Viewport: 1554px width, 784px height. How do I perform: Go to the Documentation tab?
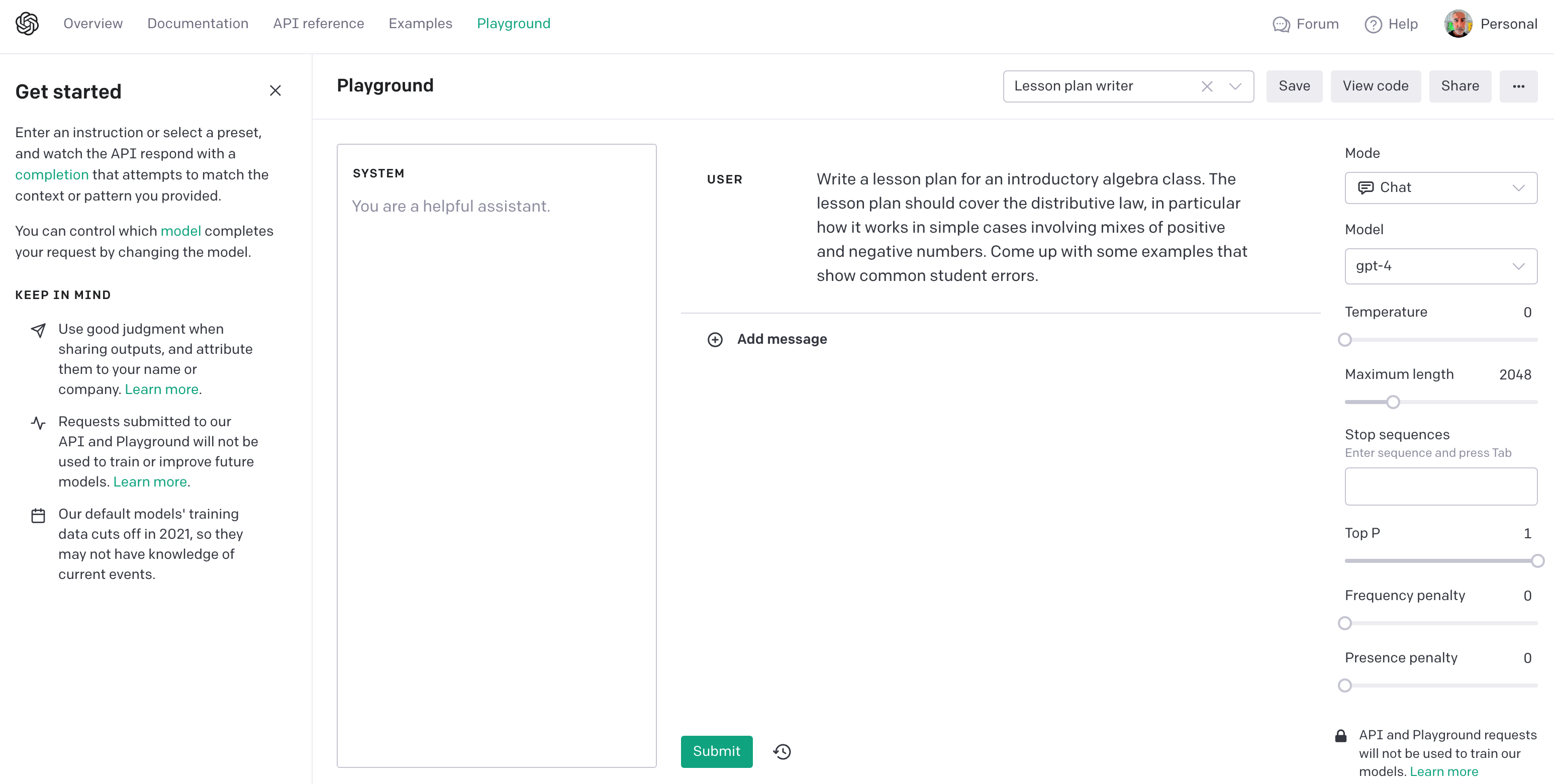(198, 24)
